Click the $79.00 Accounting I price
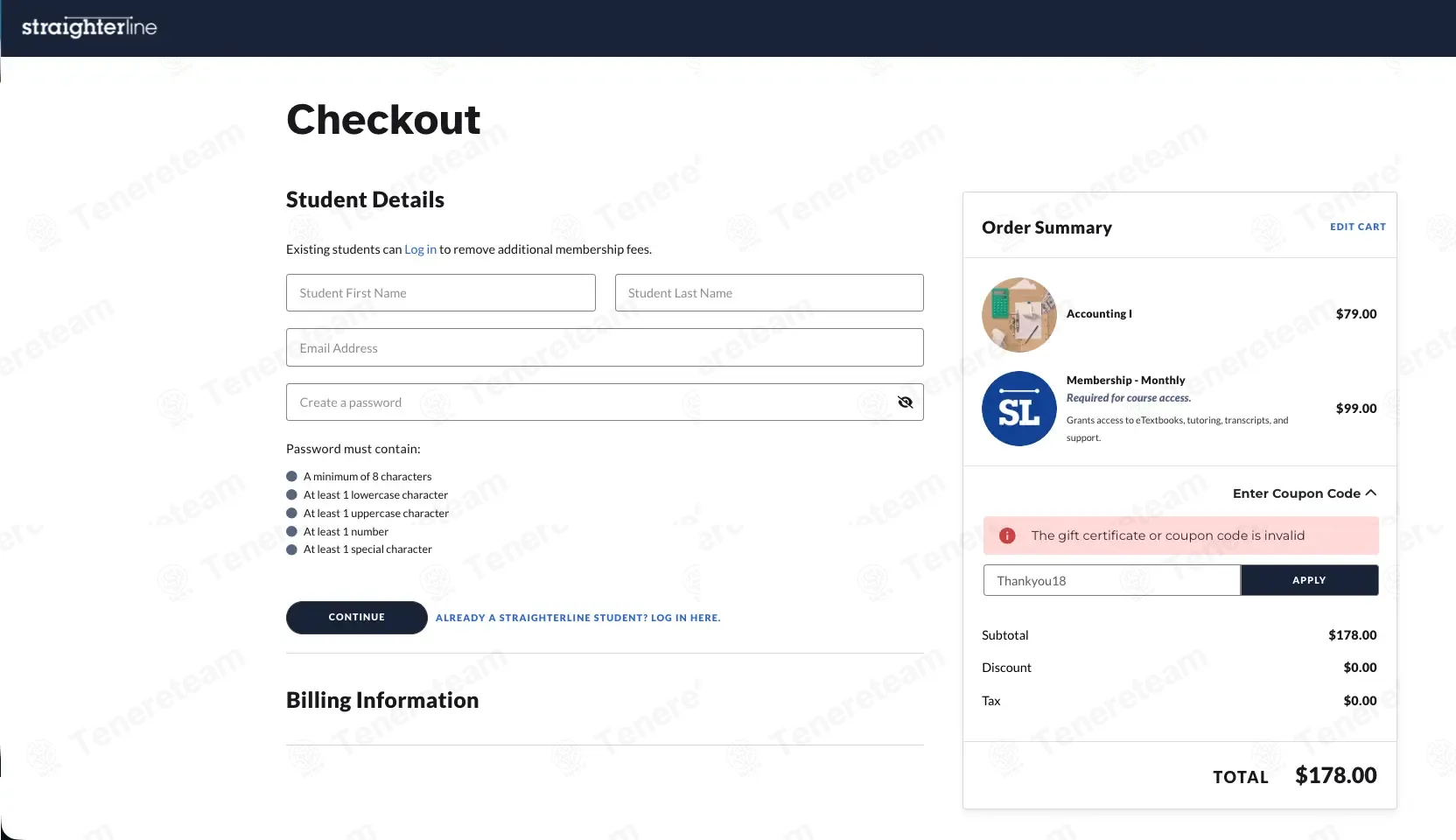Viewport: 1456px width, 840px height. tap(1356, 314)
